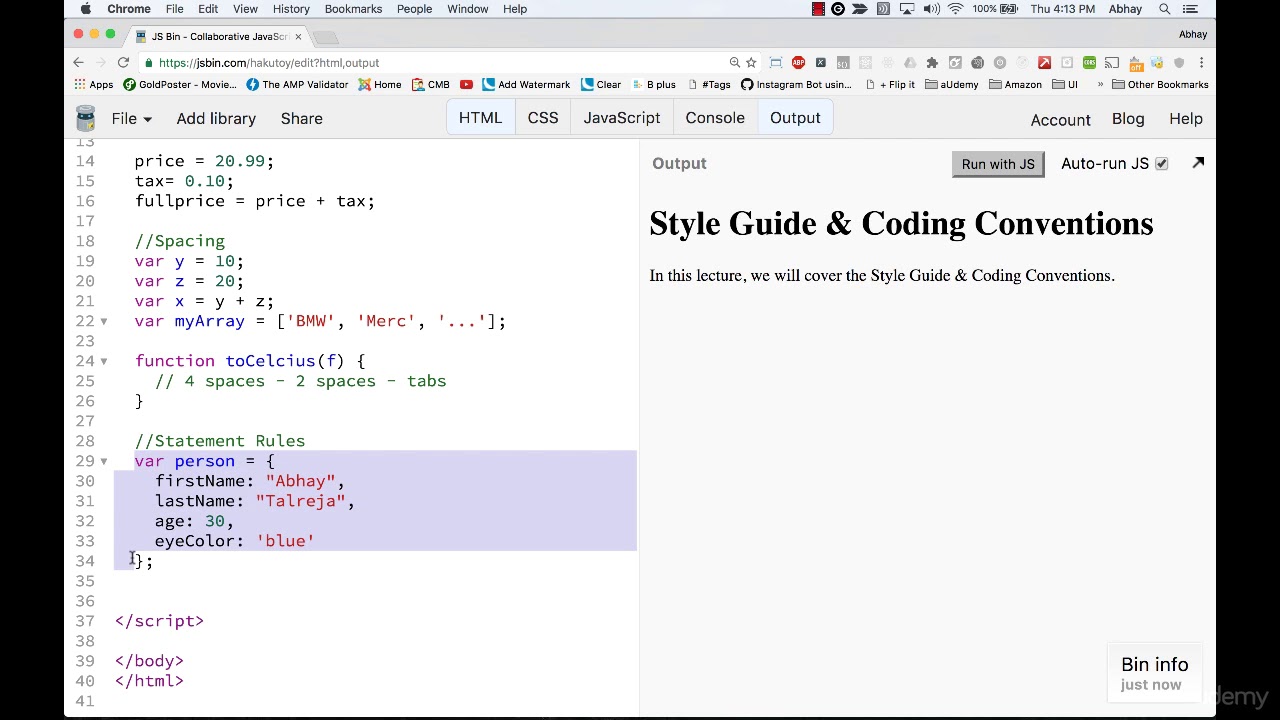Open The AMP Validator bookmark

(x=297, y=85)
